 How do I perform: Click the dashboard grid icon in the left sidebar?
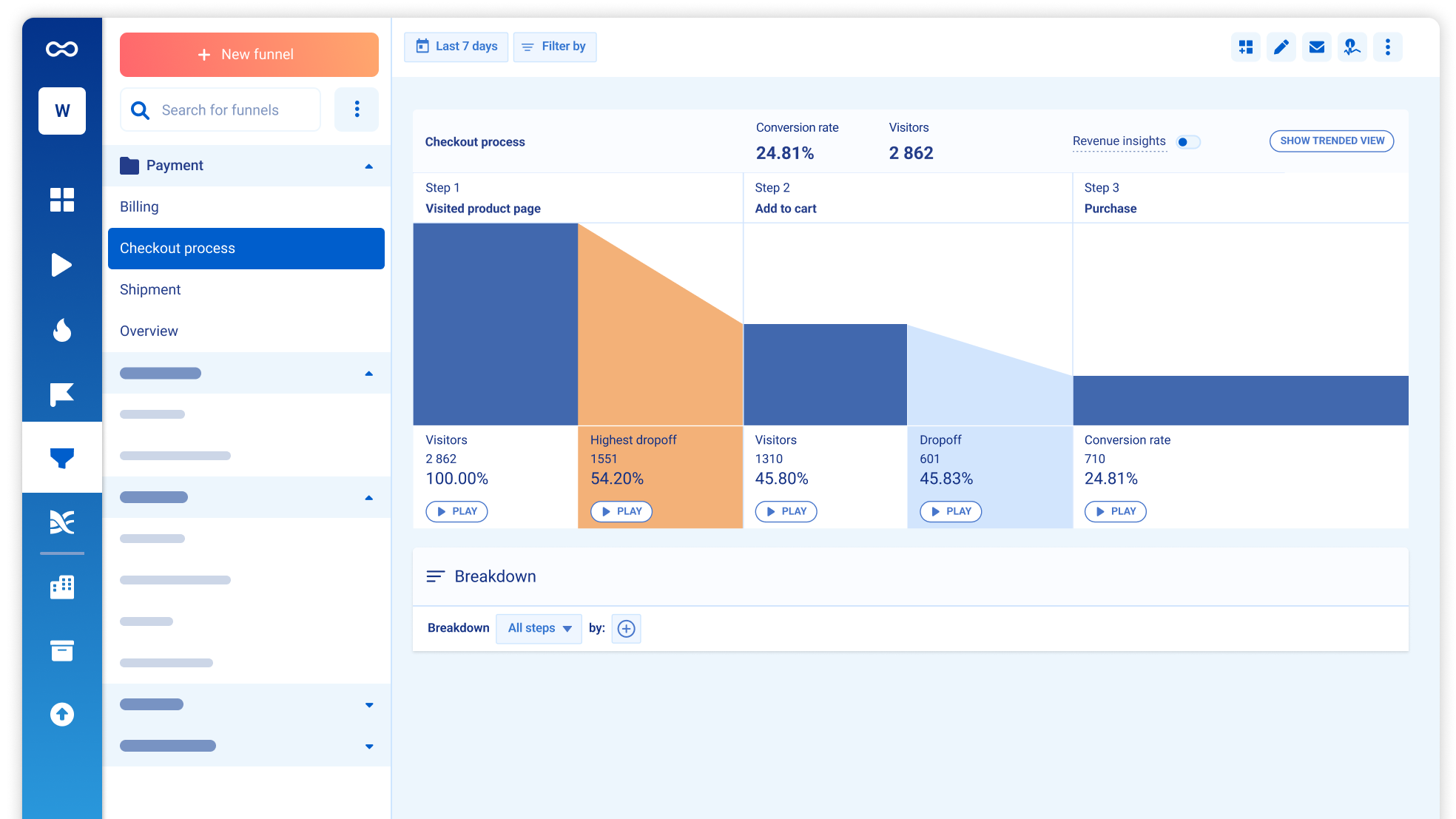(x=61, y=200)
